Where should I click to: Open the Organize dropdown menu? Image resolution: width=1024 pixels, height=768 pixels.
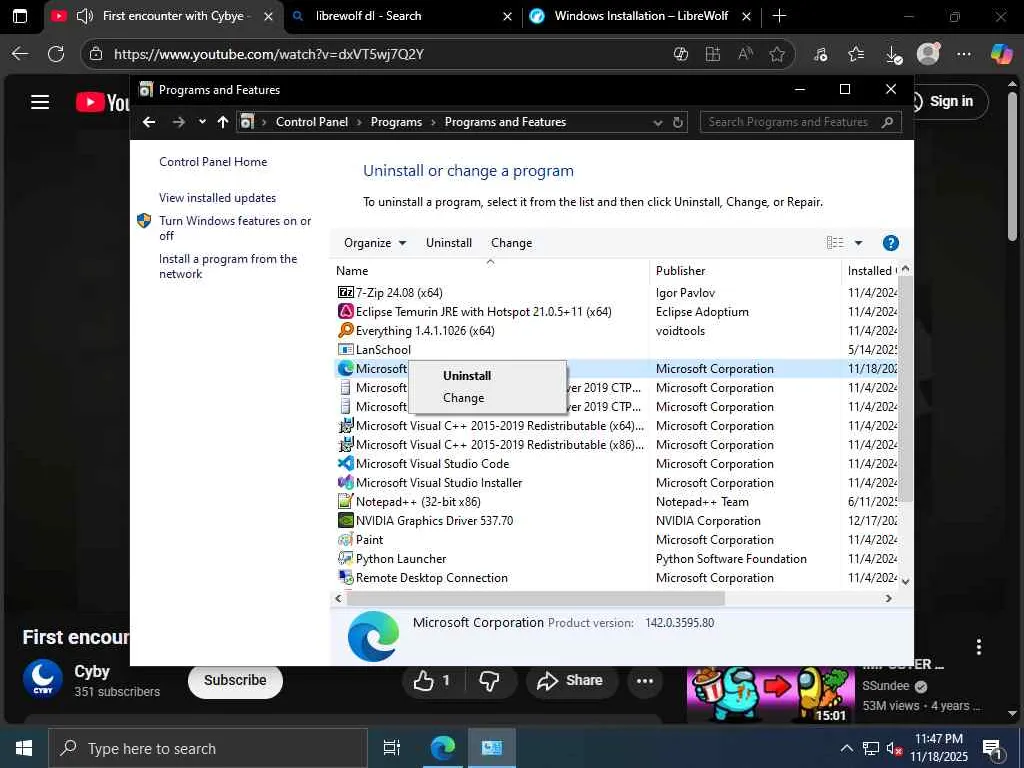coord(375,243)
